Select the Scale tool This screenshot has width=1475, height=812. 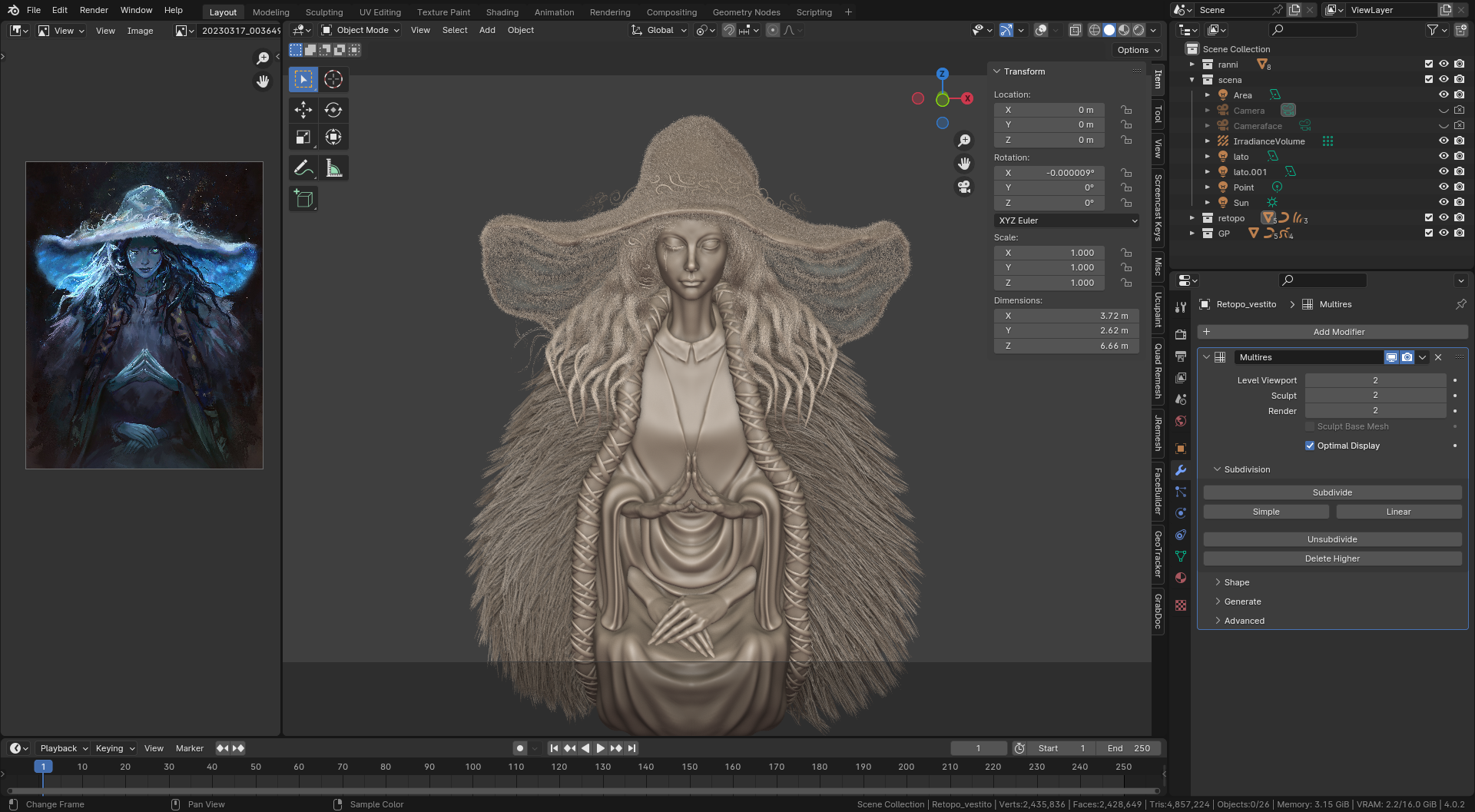(x=303, y=138)
